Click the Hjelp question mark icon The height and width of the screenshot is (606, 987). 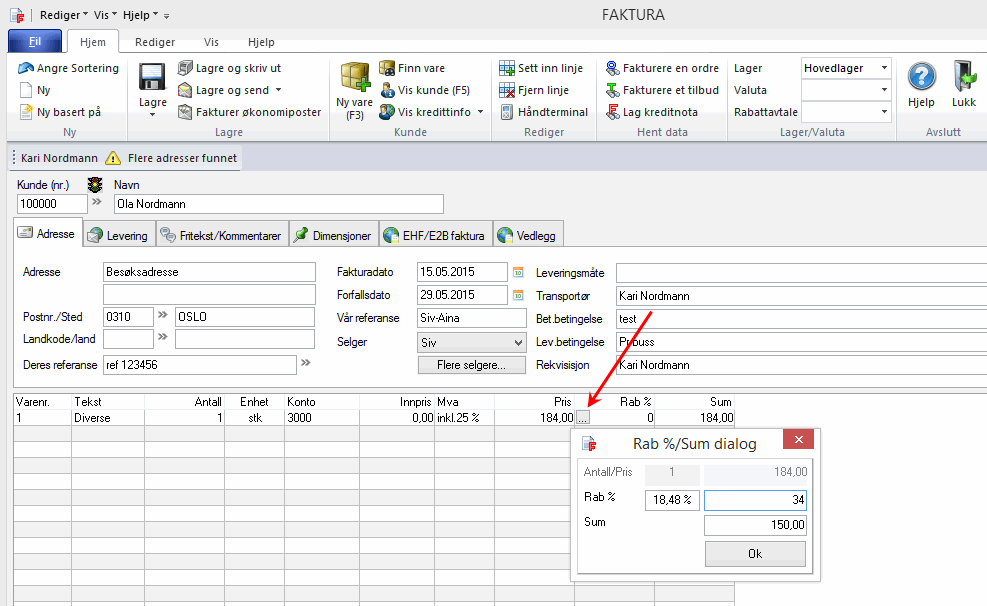click(x=921, y=78)
